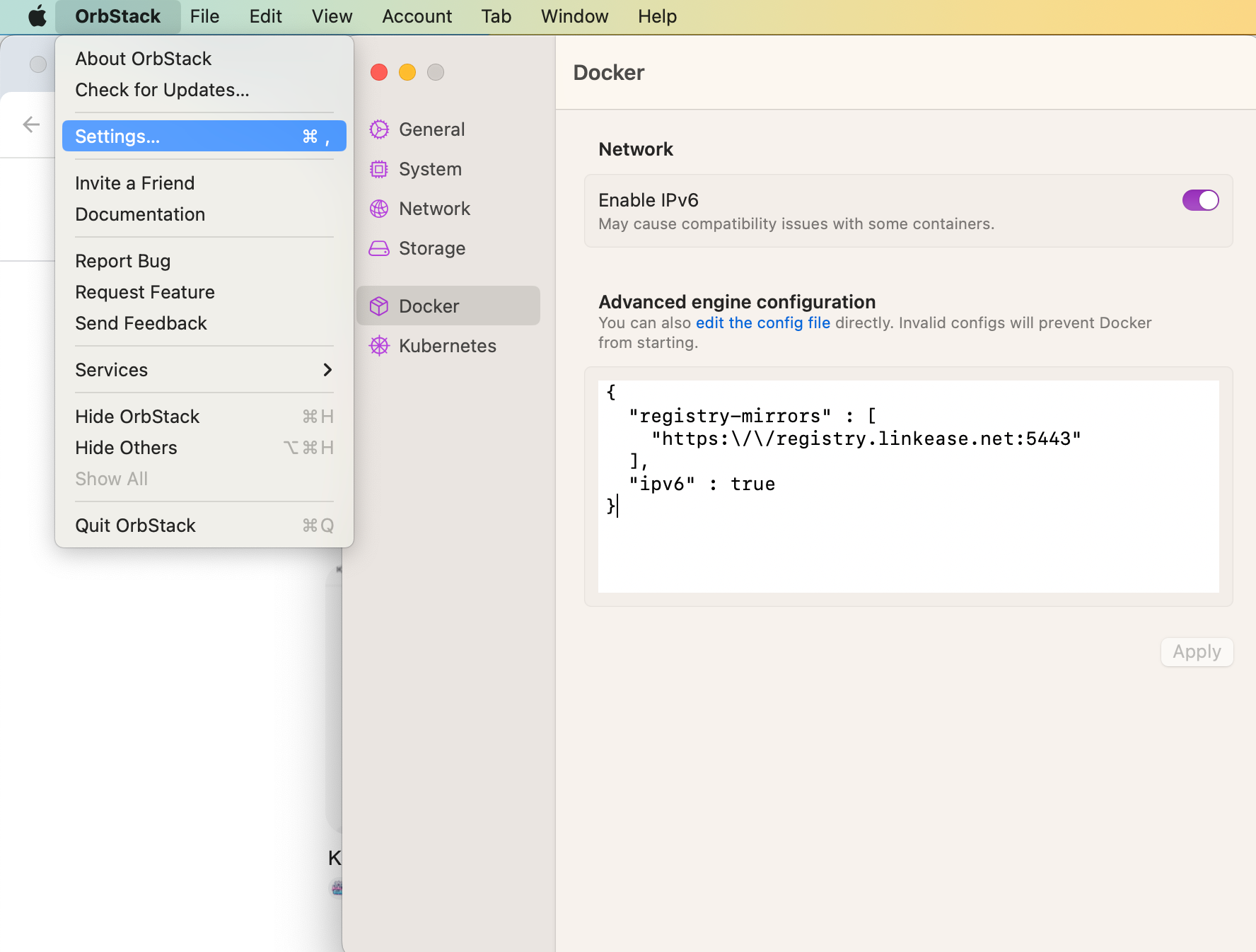Click inside the engine configuration JSON editor
1256x952 pixels.
click(908, 487)
